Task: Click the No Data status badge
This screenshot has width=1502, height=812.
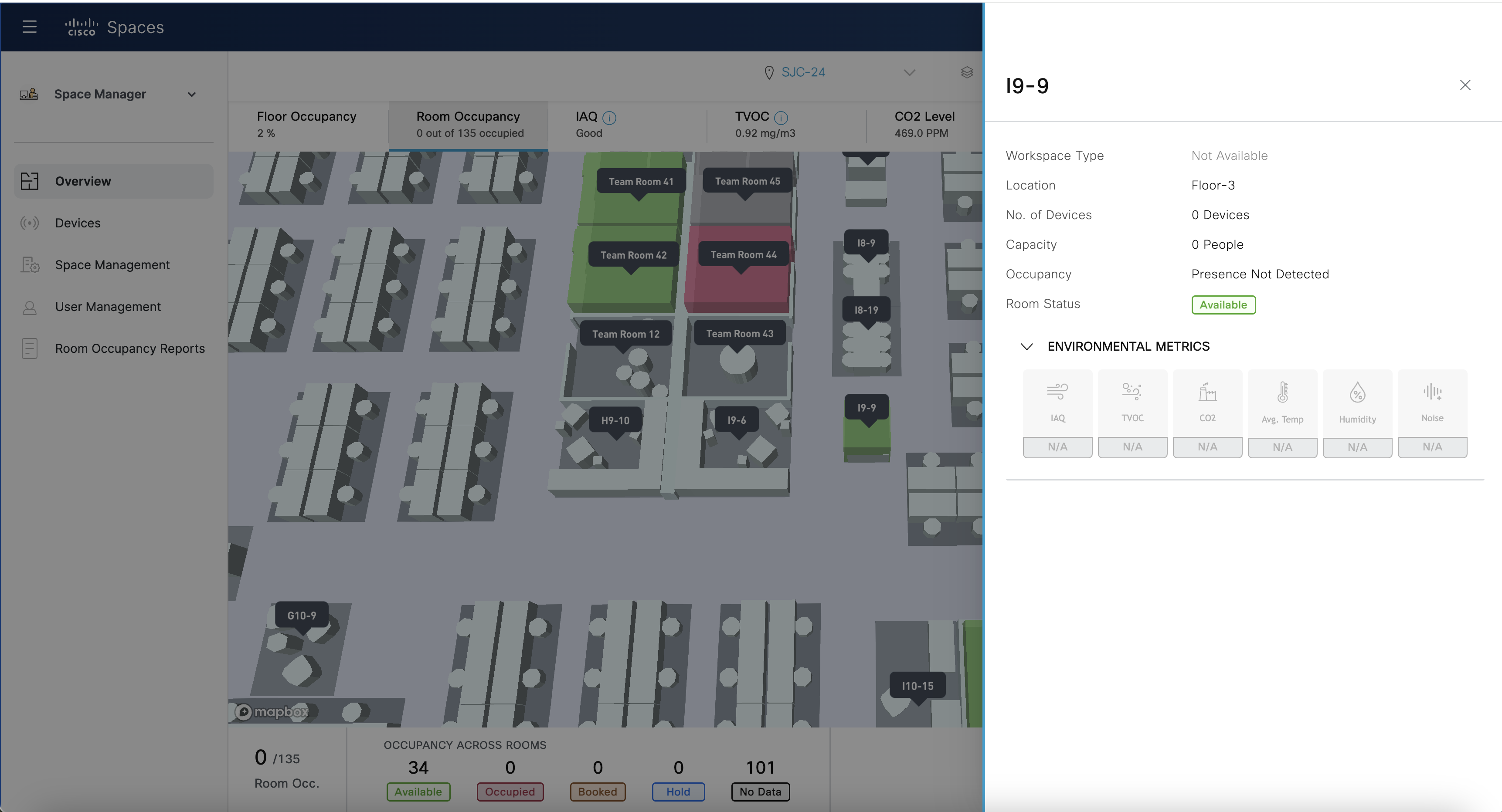Action: click(760, 792)
